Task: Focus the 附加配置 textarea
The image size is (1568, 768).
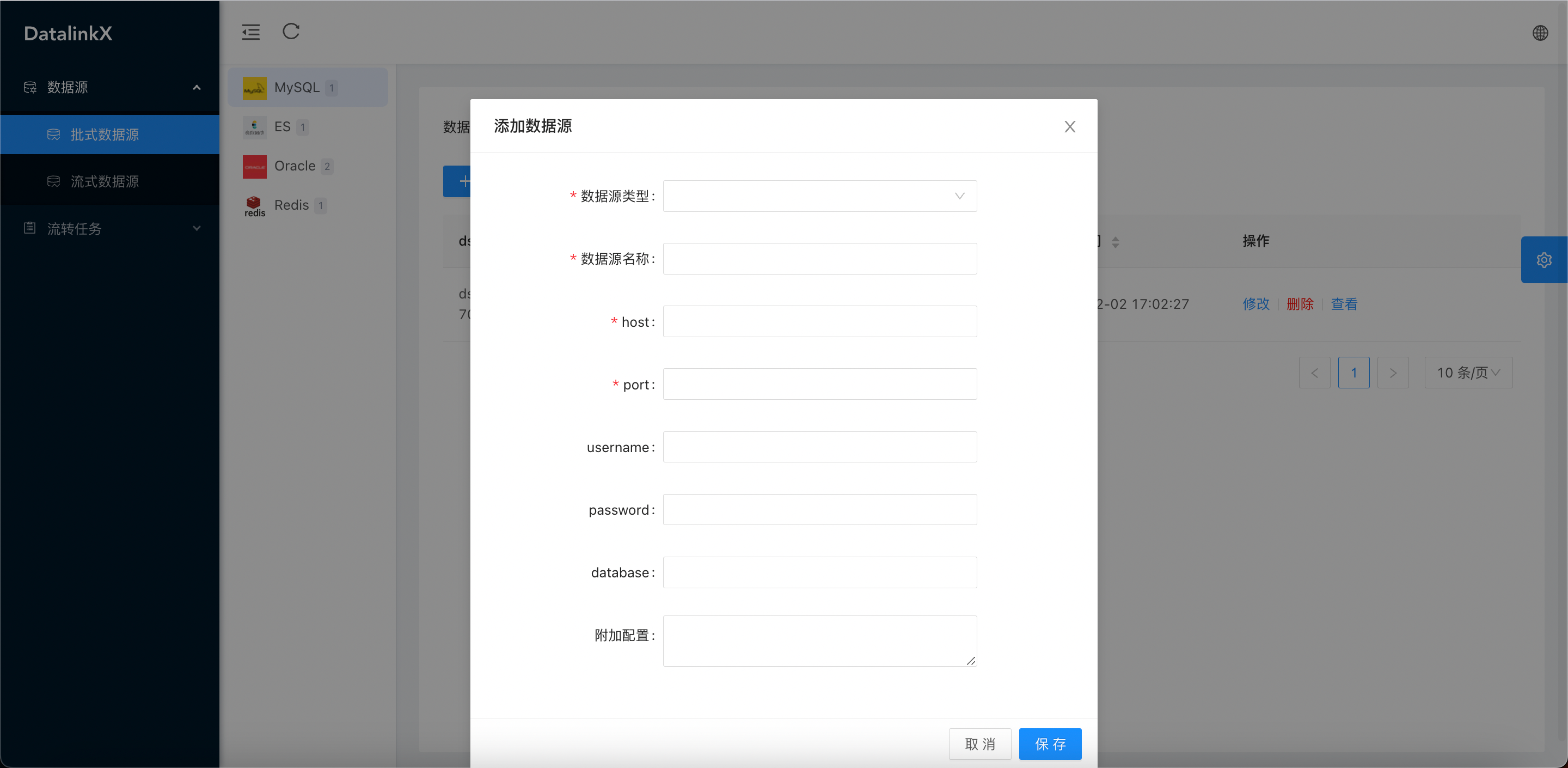Action: pyautogui.click(x=819, y=641)
